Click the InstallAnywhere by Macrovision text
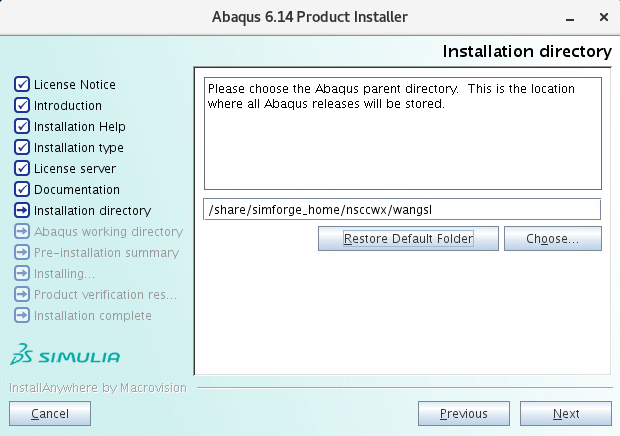Viewport: 620px width, 436px height. point(98,388)
